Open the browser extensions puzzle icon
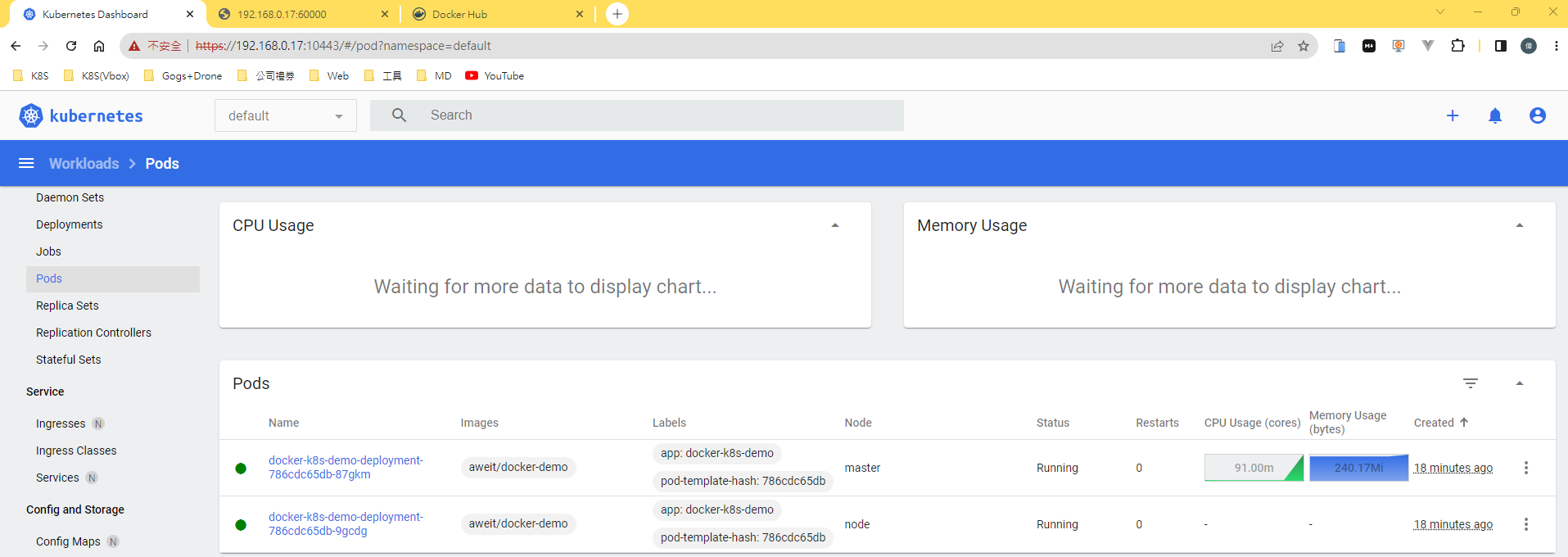Viewport: 1568px width, 557px height. [x=1457, y=46]
